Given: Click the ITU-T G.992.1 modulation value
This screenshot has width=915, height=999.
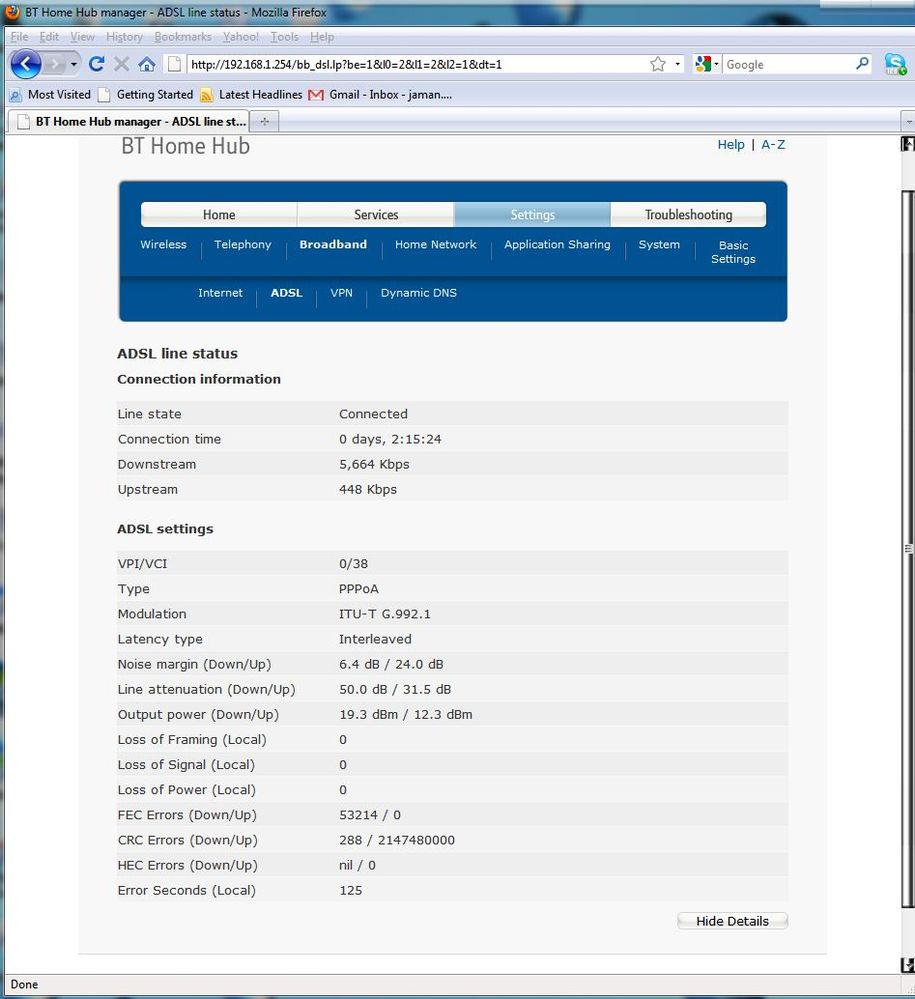Looking at the screenshot, I should tap(384, 614).
